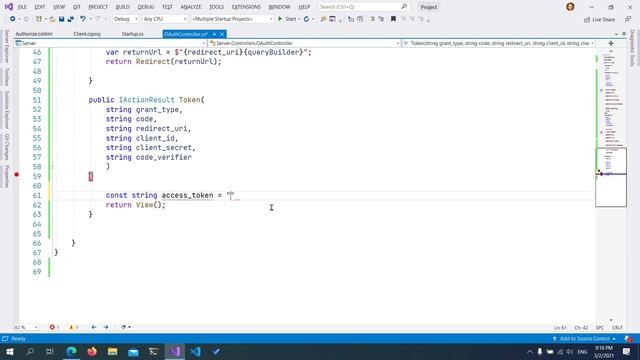Viewport: 640px width, 360px height.
Task: Open the Token member navigation dropdown
Action: coord(499,43)
